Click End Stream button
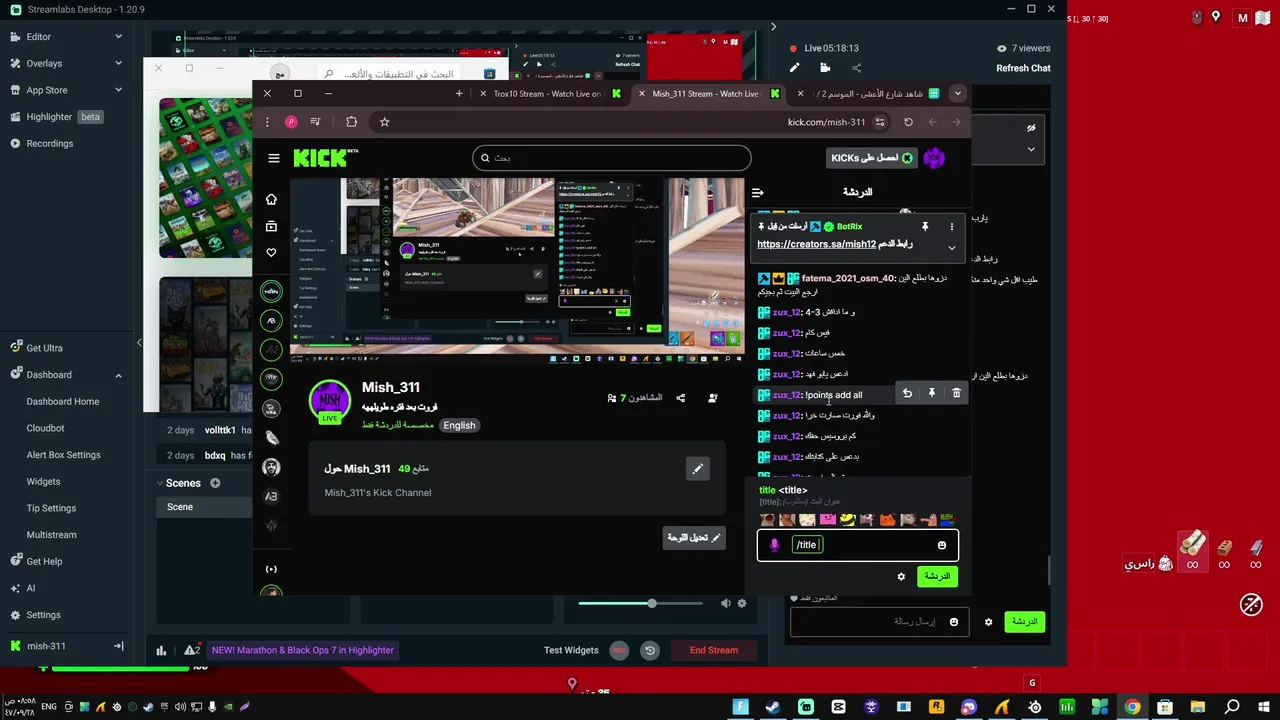 click(714, 650)
